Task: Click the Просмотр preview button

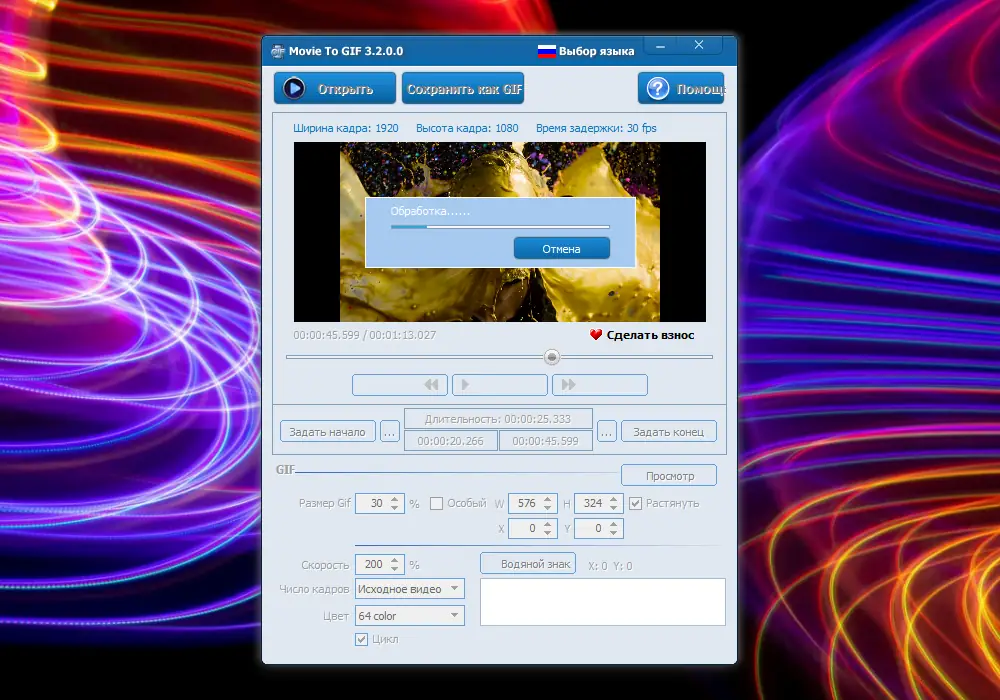Action: [x=669, y=476]
